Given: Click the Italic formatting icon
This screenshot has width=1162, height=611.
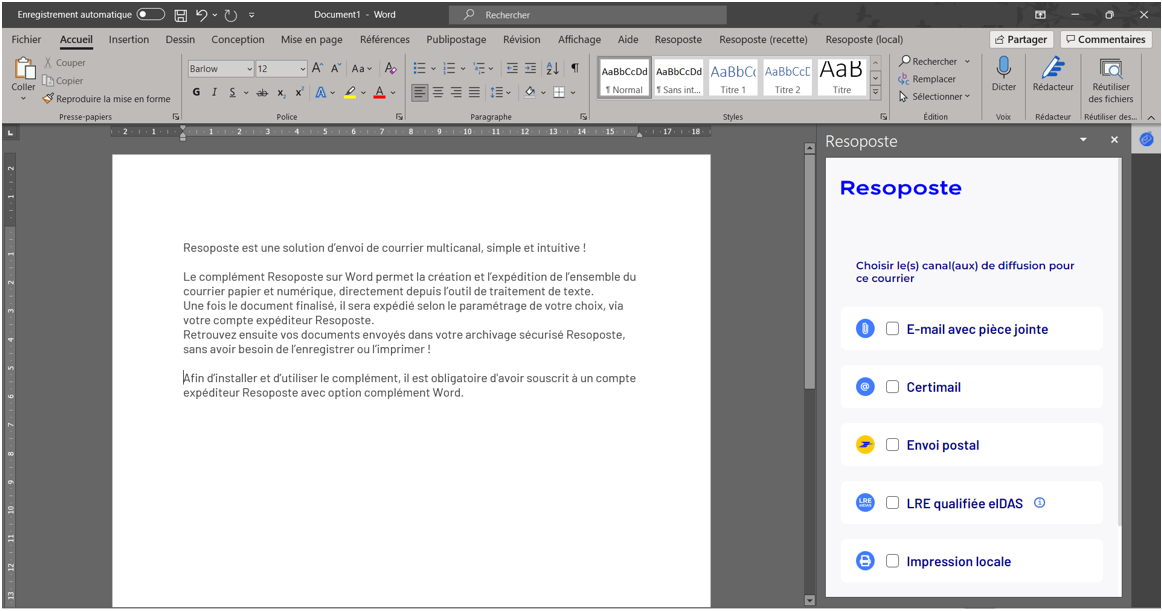Looking at the screenshot, I should click(214, 92).
